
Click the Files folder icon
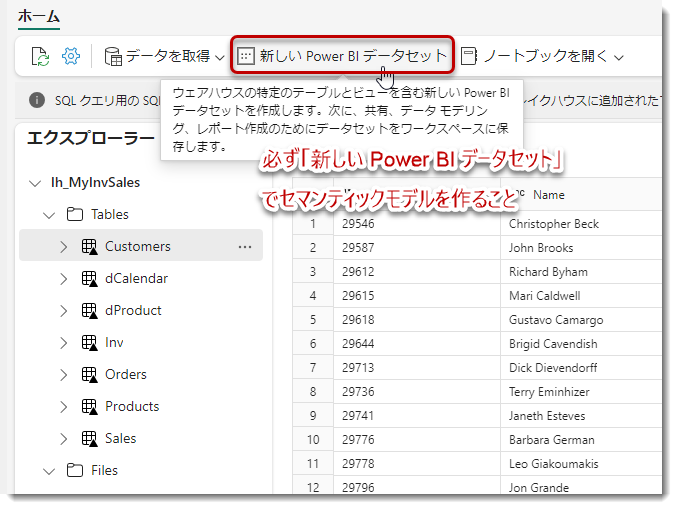click(x=75, y=470)
